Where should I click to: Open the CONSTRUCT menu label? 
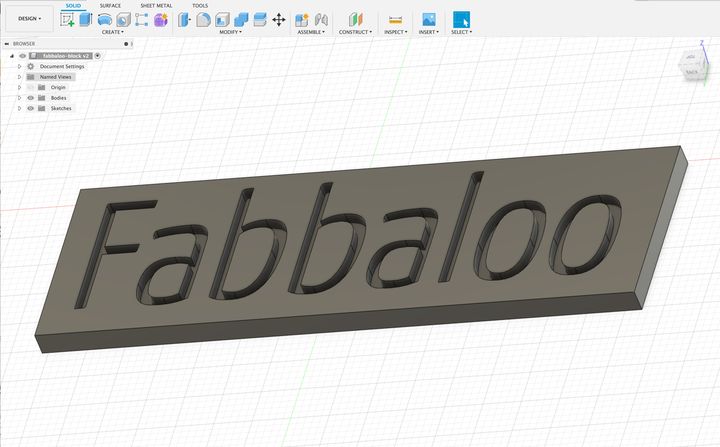(x=355, y=32)
